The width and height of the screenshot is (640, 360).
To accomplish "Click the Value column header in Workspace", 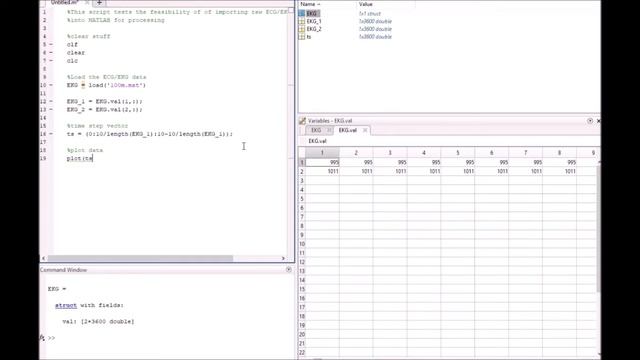I will pos(366,4).
